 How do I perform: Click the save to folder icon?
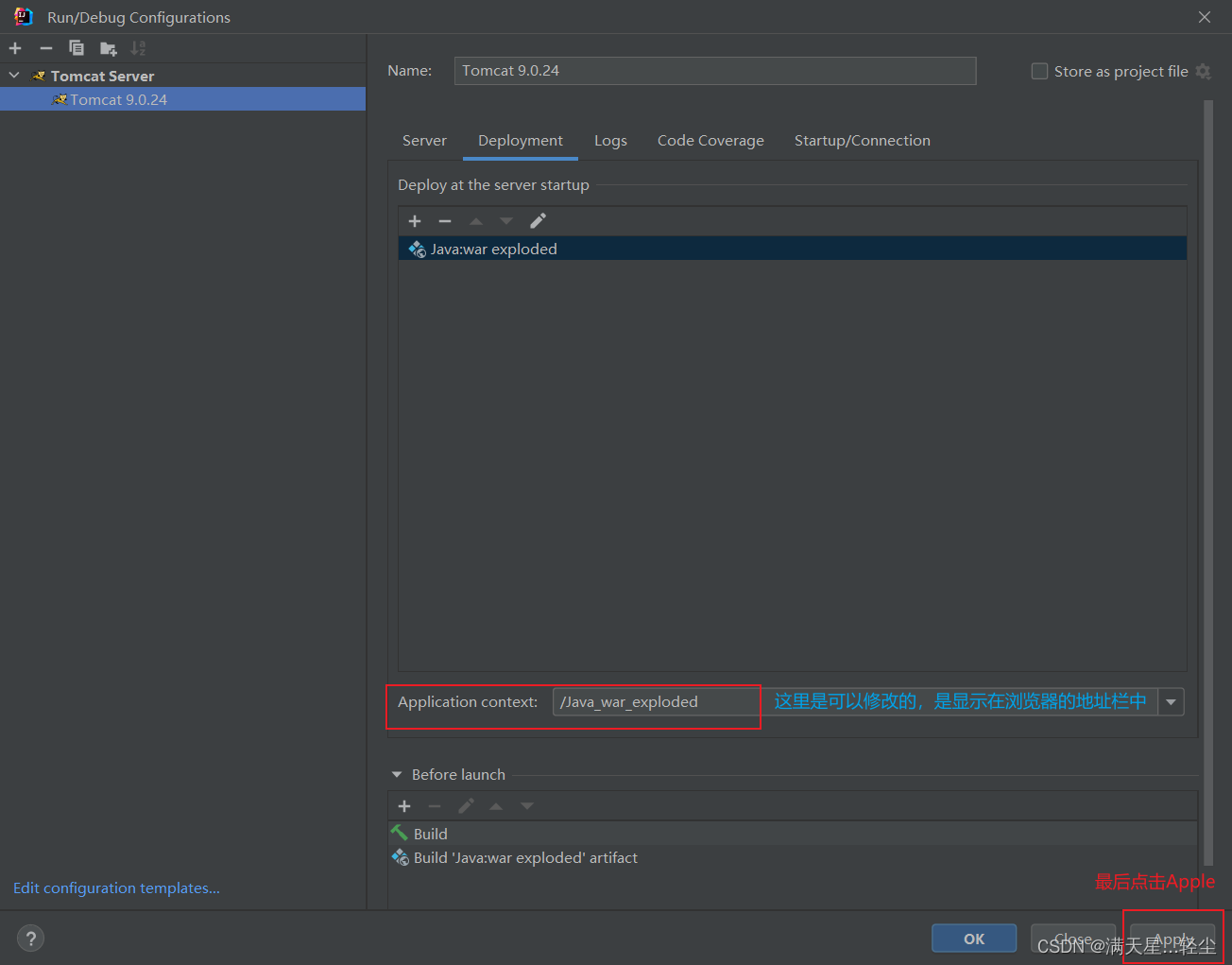click(108, 48)
